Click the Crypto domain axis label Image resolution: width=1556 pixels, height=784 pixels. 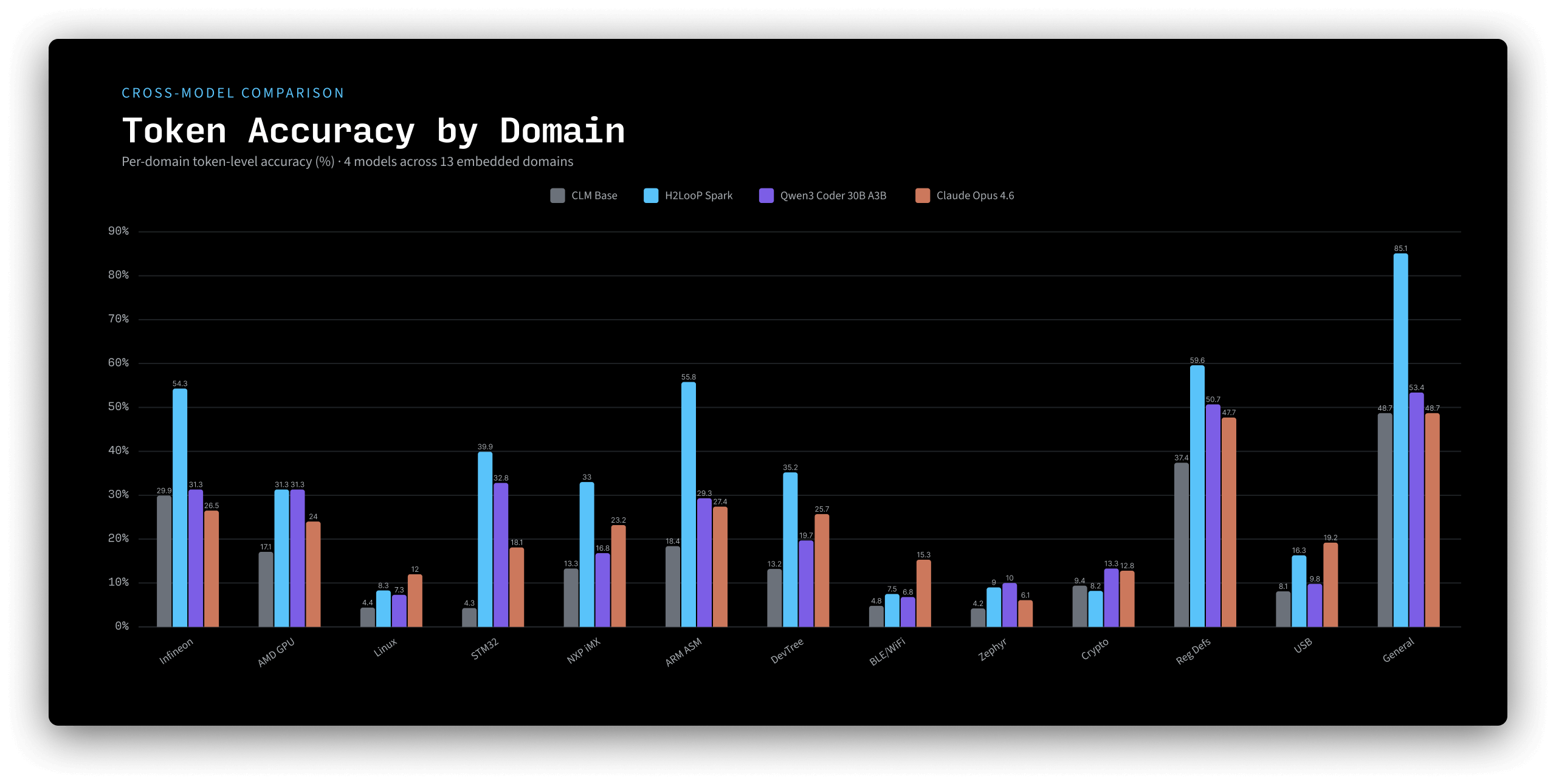coord(1094,649)
